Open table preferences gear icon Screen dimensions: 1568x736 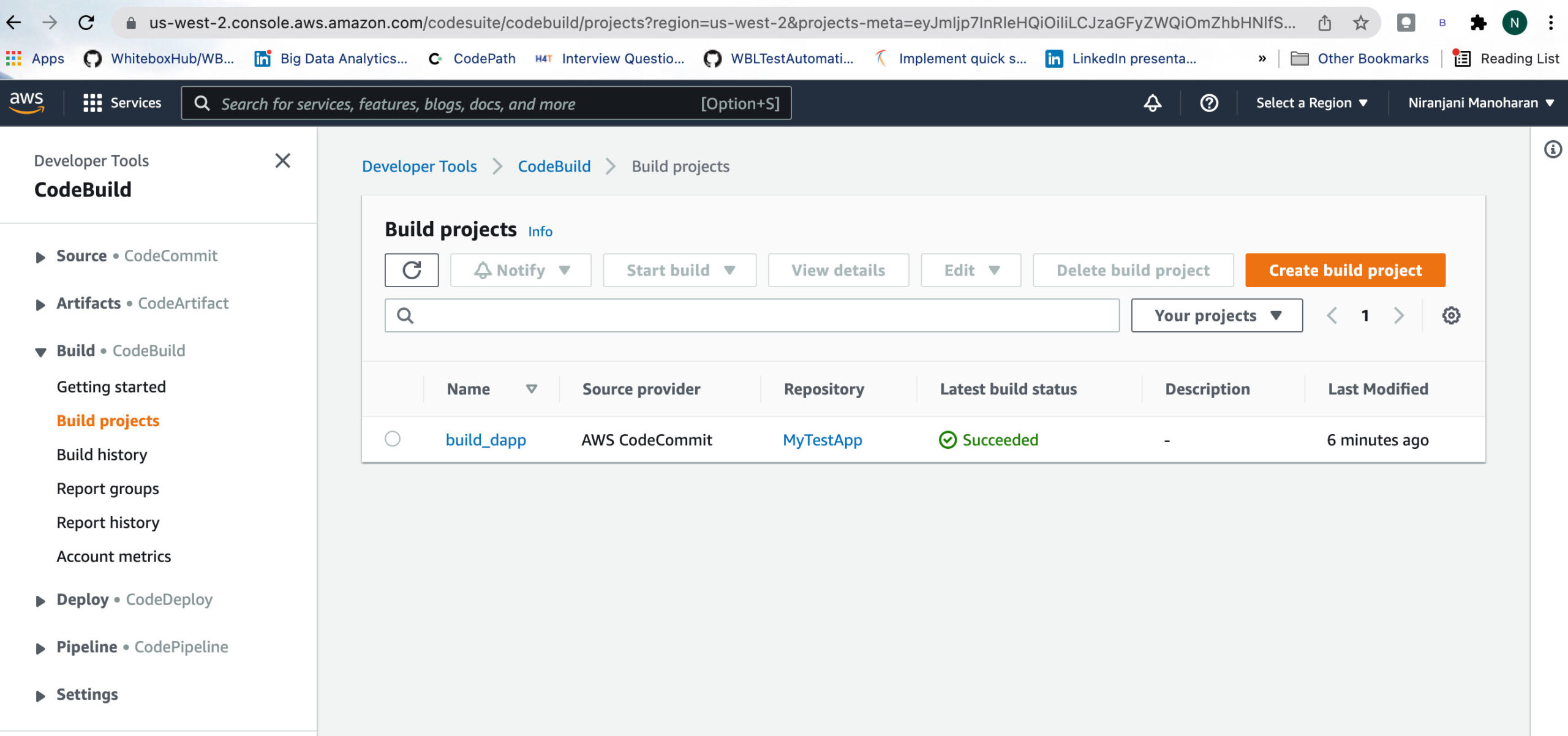tap(1451, 315)
